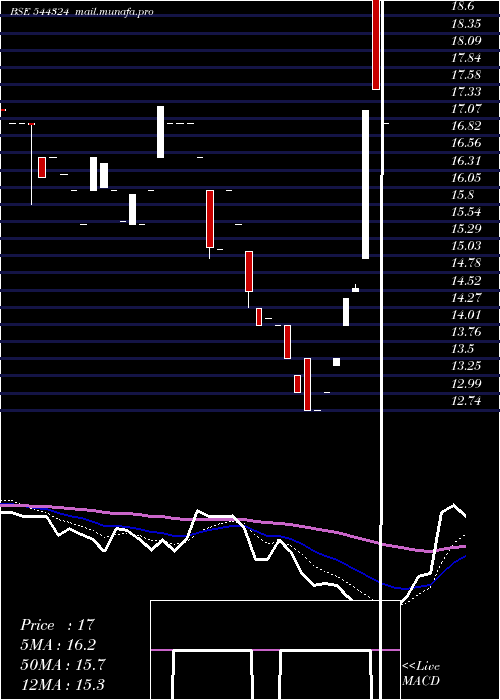Click the 14.78 price axis label
Image resolution: width=500 pixels, height=700 pixels.
[466, 263]
